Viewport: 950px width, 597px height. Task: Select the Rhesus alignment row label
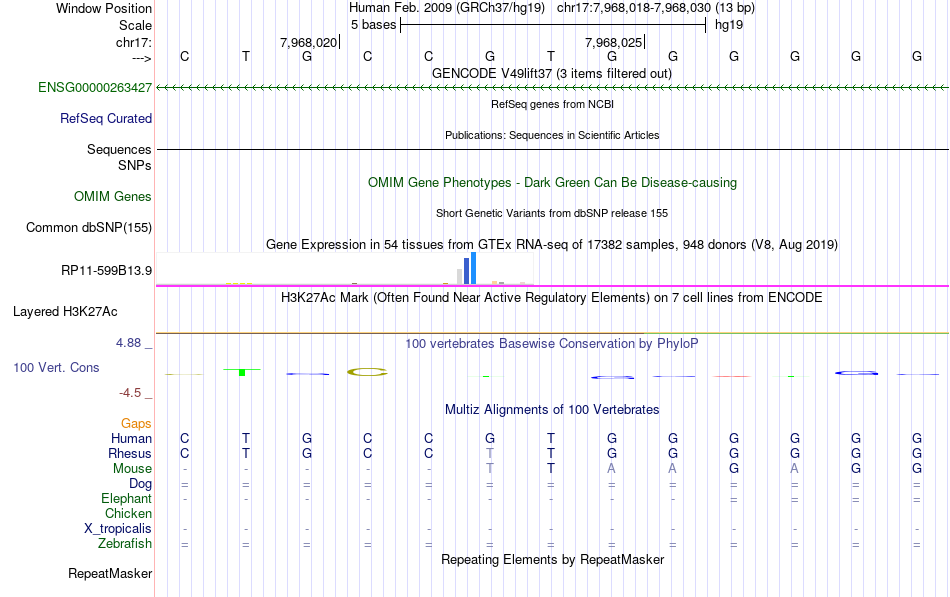coord(130,454)
